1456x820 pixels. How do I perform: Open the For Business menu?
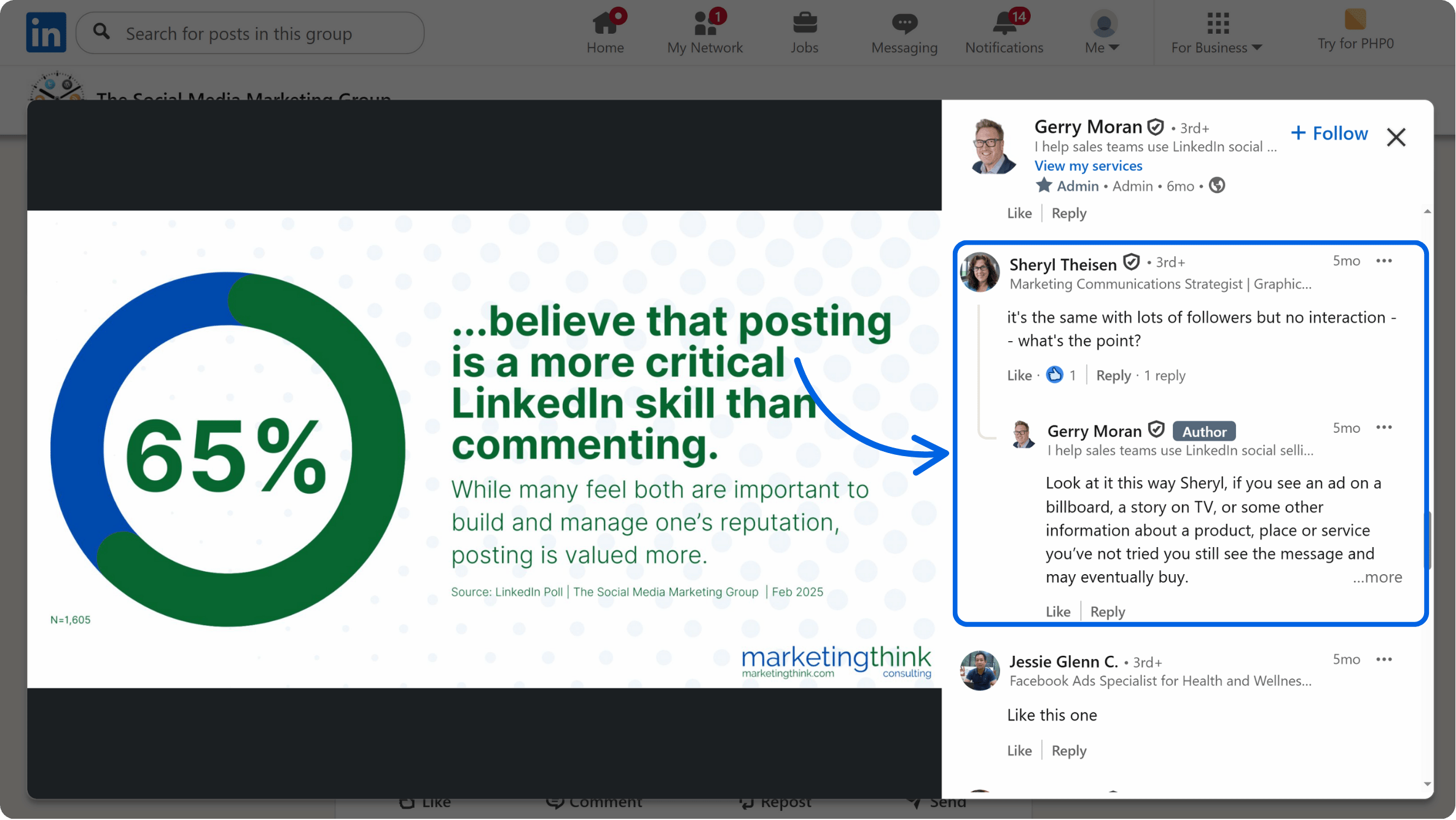point(1215,31)
